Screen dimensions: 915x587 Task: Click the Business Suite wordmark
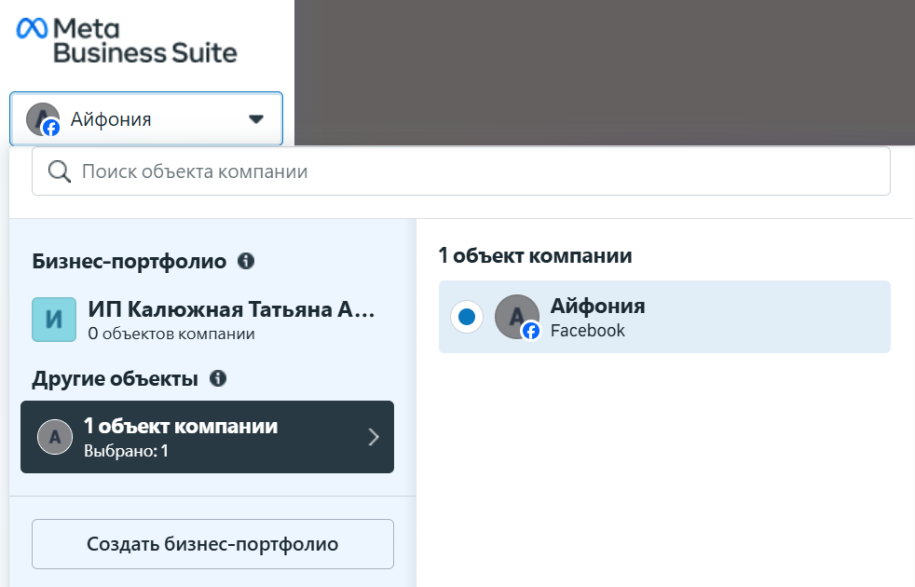(x=145, y=53)
